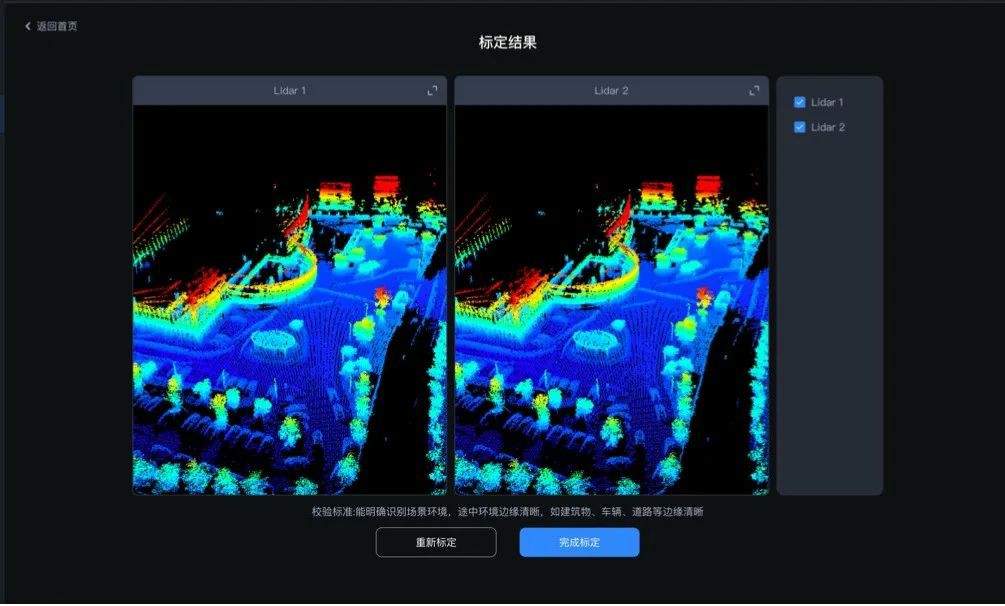This screenshot has height=606, width=1005.
Task: Click the circular structure in Lidar 2 view
Action: point(595,341)
